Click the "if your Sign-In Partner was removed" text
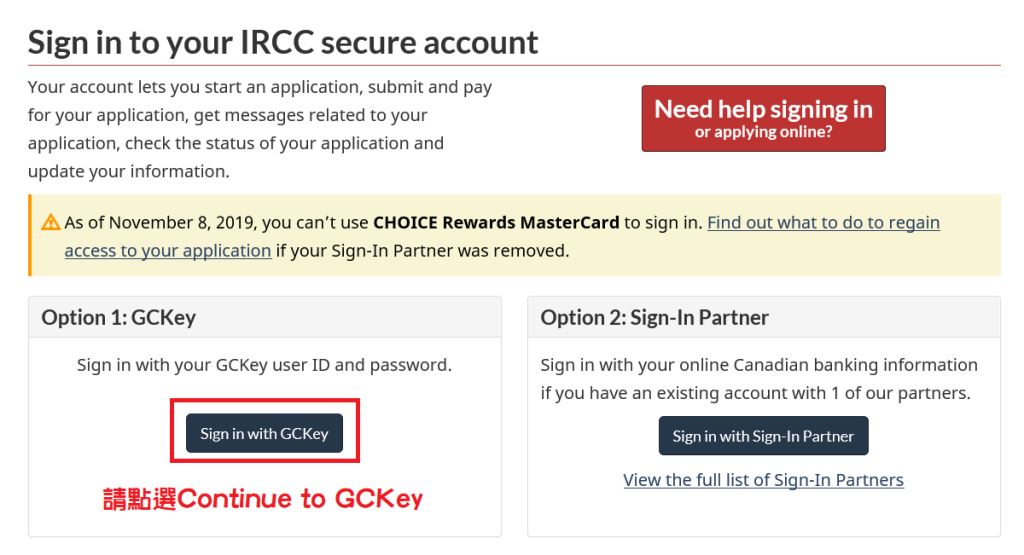 pyautogui.click(x=423, y=251)
